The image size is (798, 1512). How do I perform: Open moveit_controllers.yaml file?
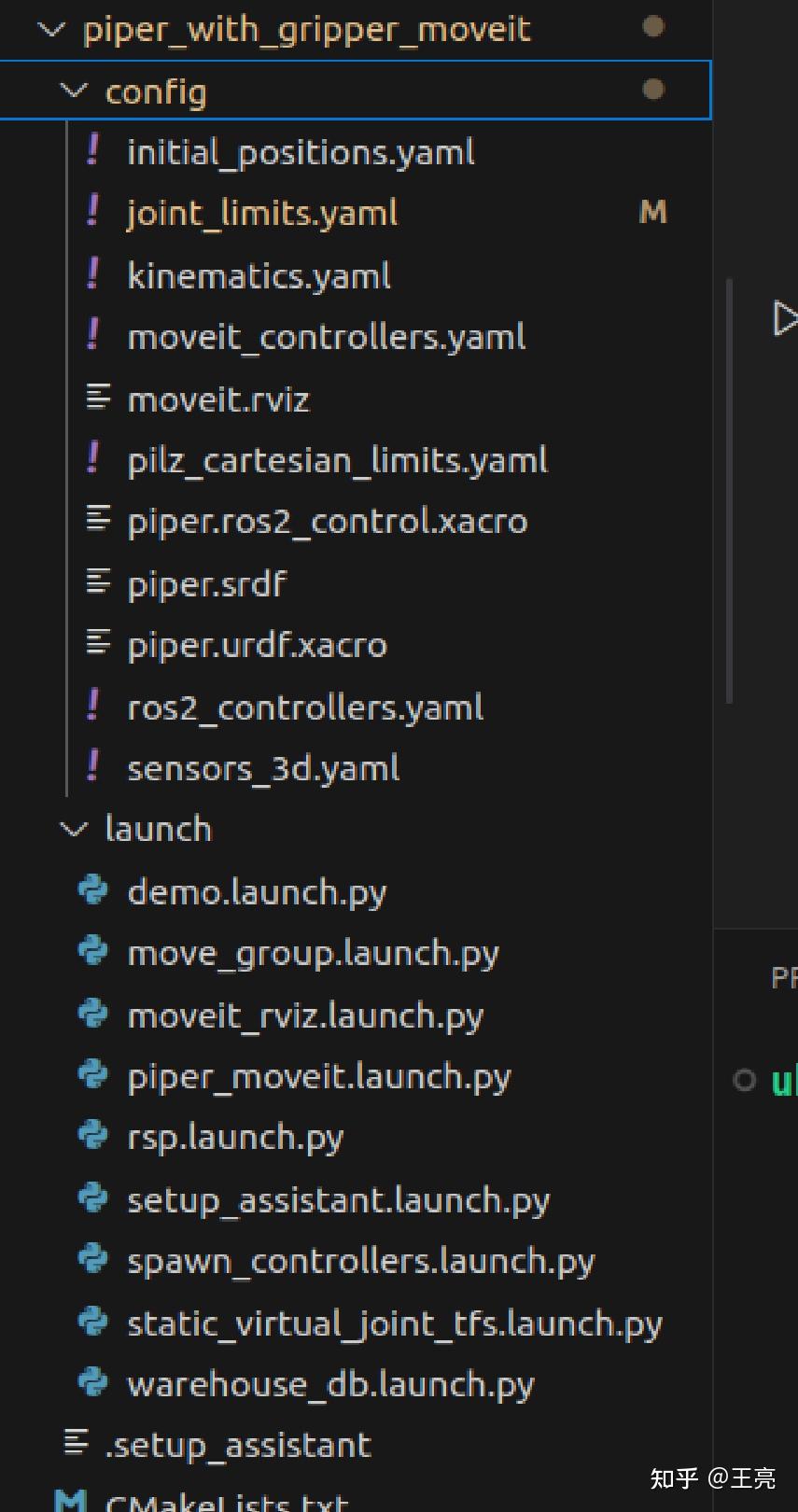pos(326,337)
